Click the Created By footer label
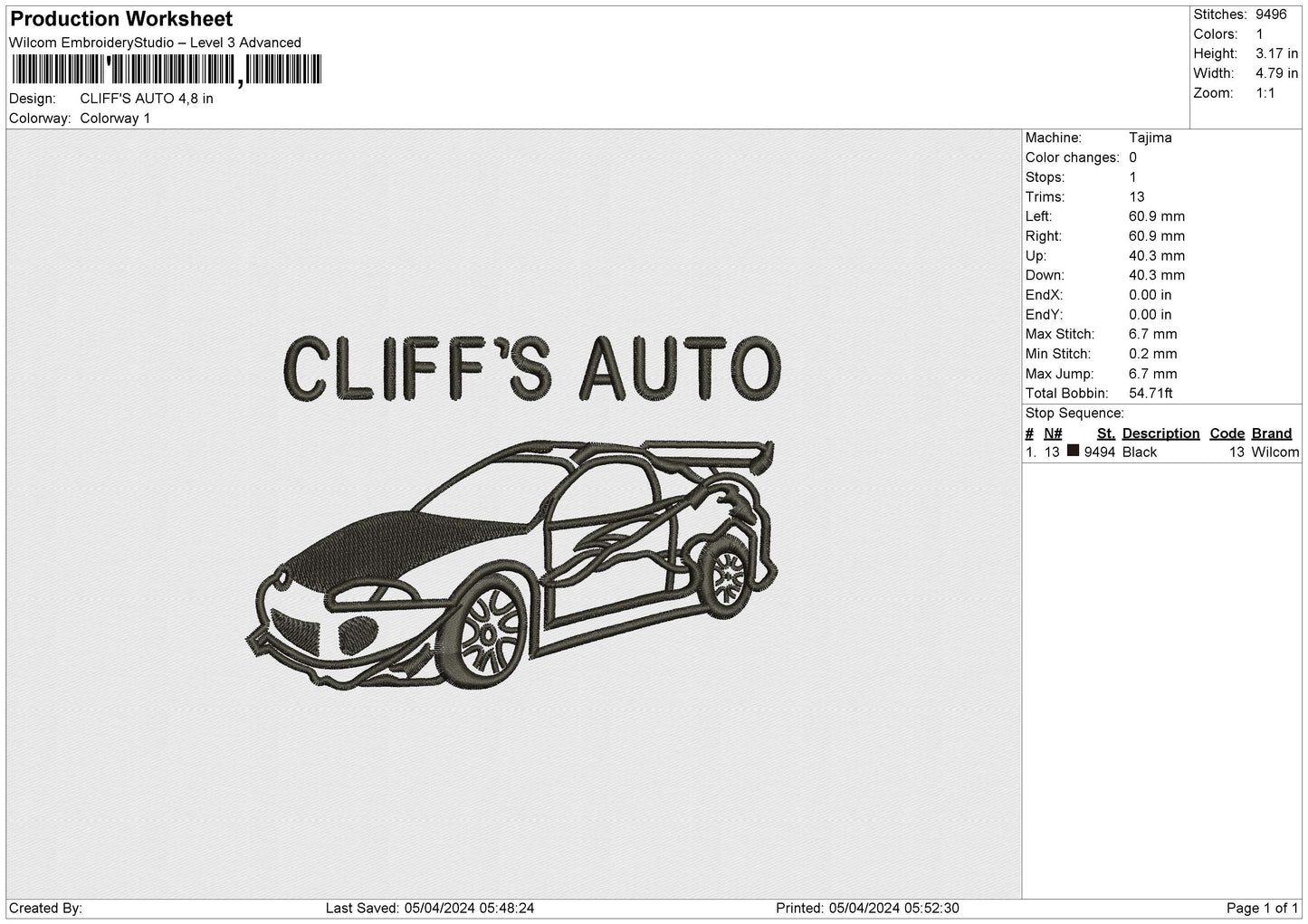This screenshot has height=924, width=1308. tap(46, 909)
